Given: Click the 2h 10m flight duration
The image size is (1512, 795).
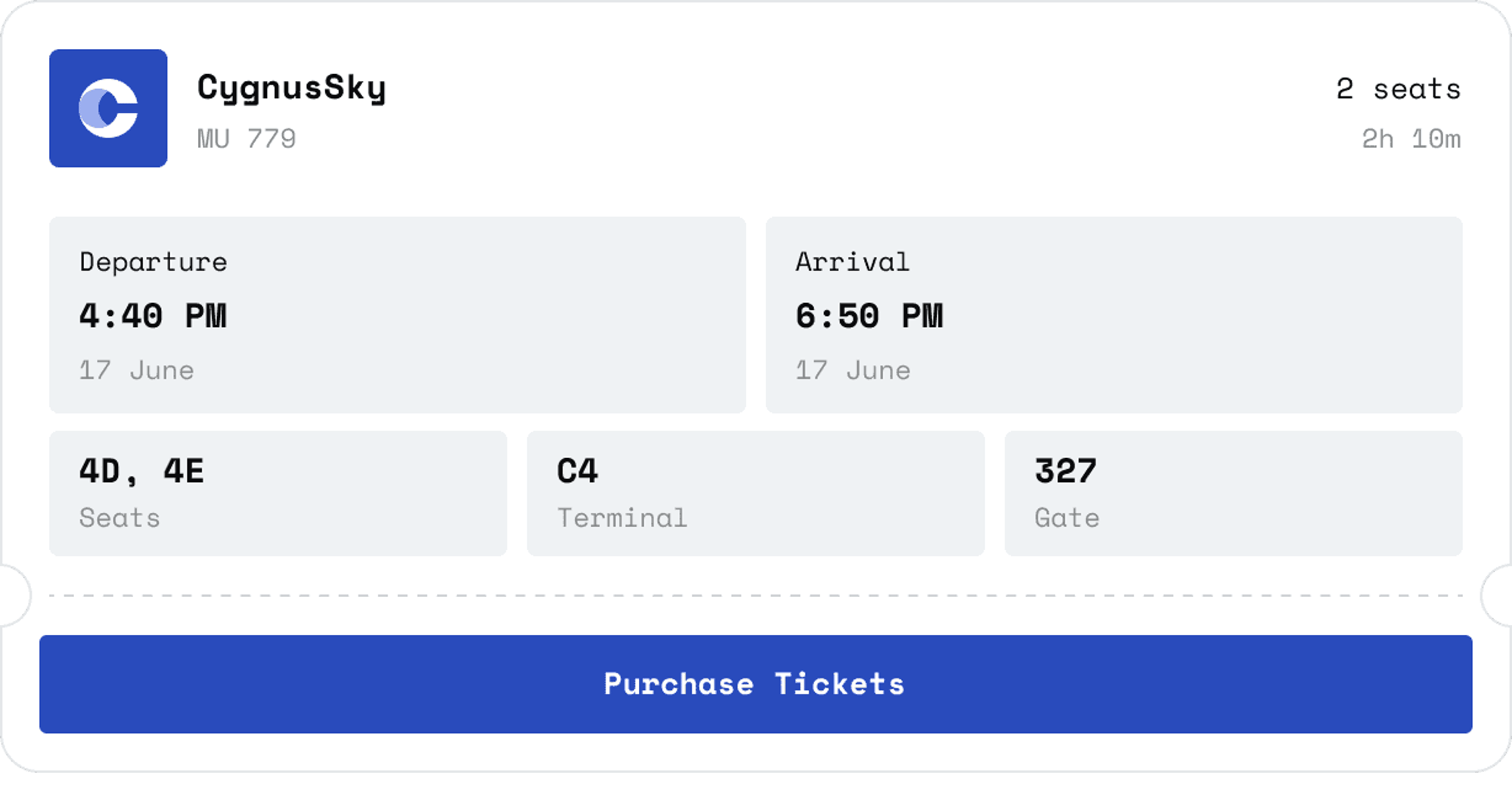Looking at the screenshot, I should 1411,139.
